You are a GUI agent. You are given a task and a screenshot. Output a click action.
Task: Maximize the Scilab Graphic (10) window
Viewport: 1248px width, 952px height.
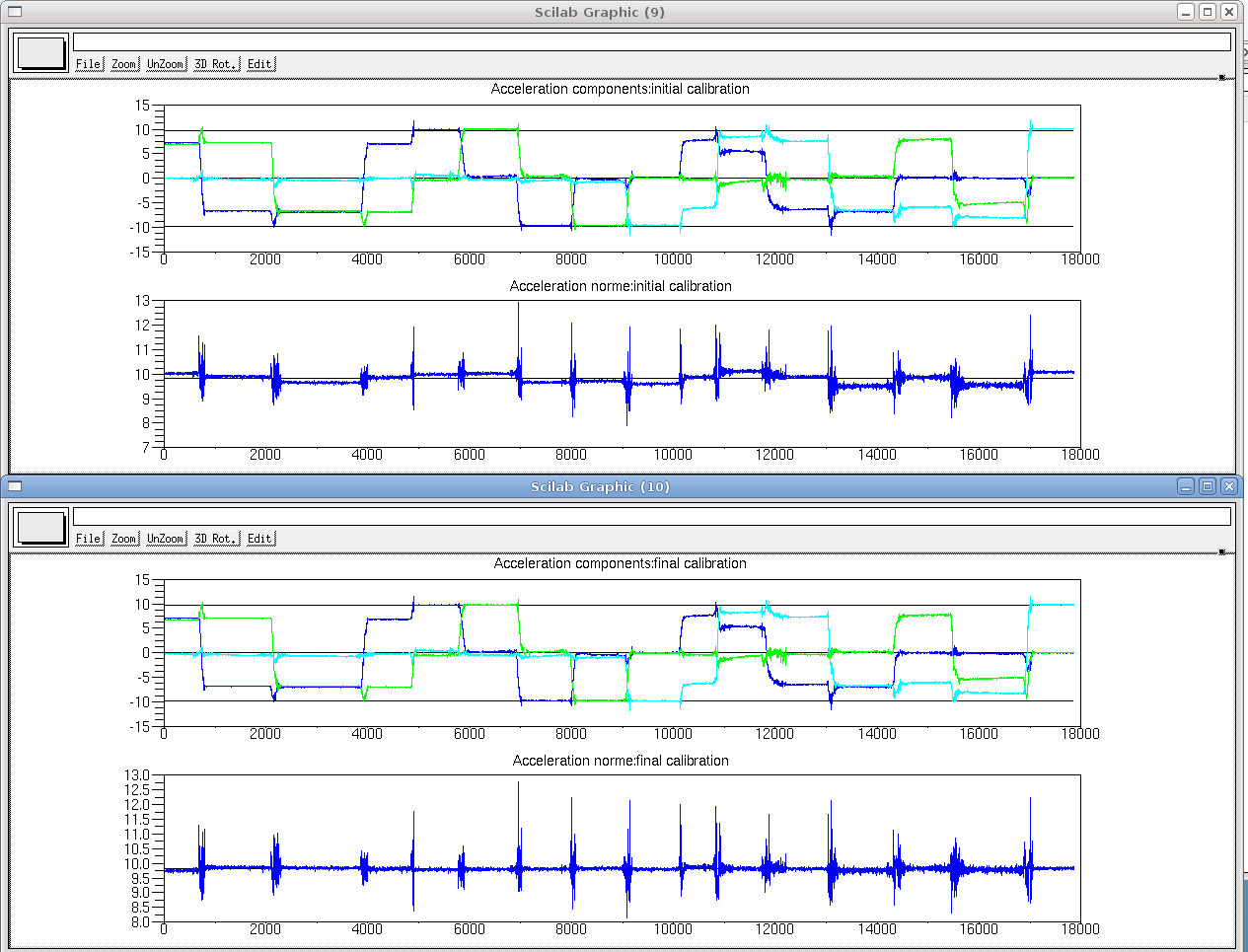click(x=1208, y=486)
